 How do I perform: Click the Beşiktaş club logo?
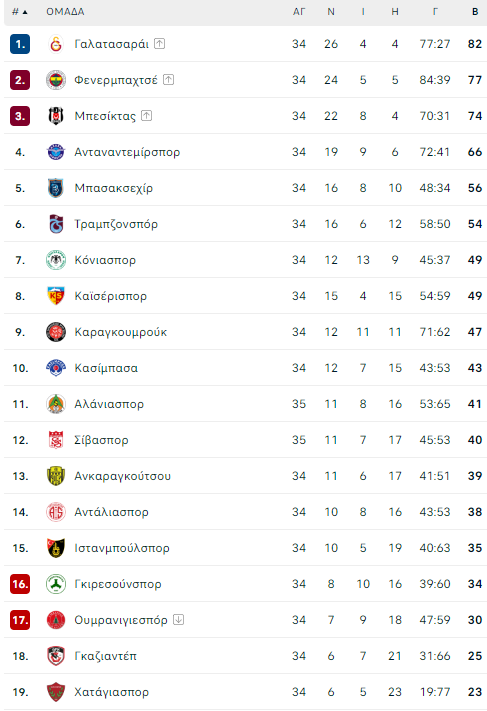click(56, 116)
